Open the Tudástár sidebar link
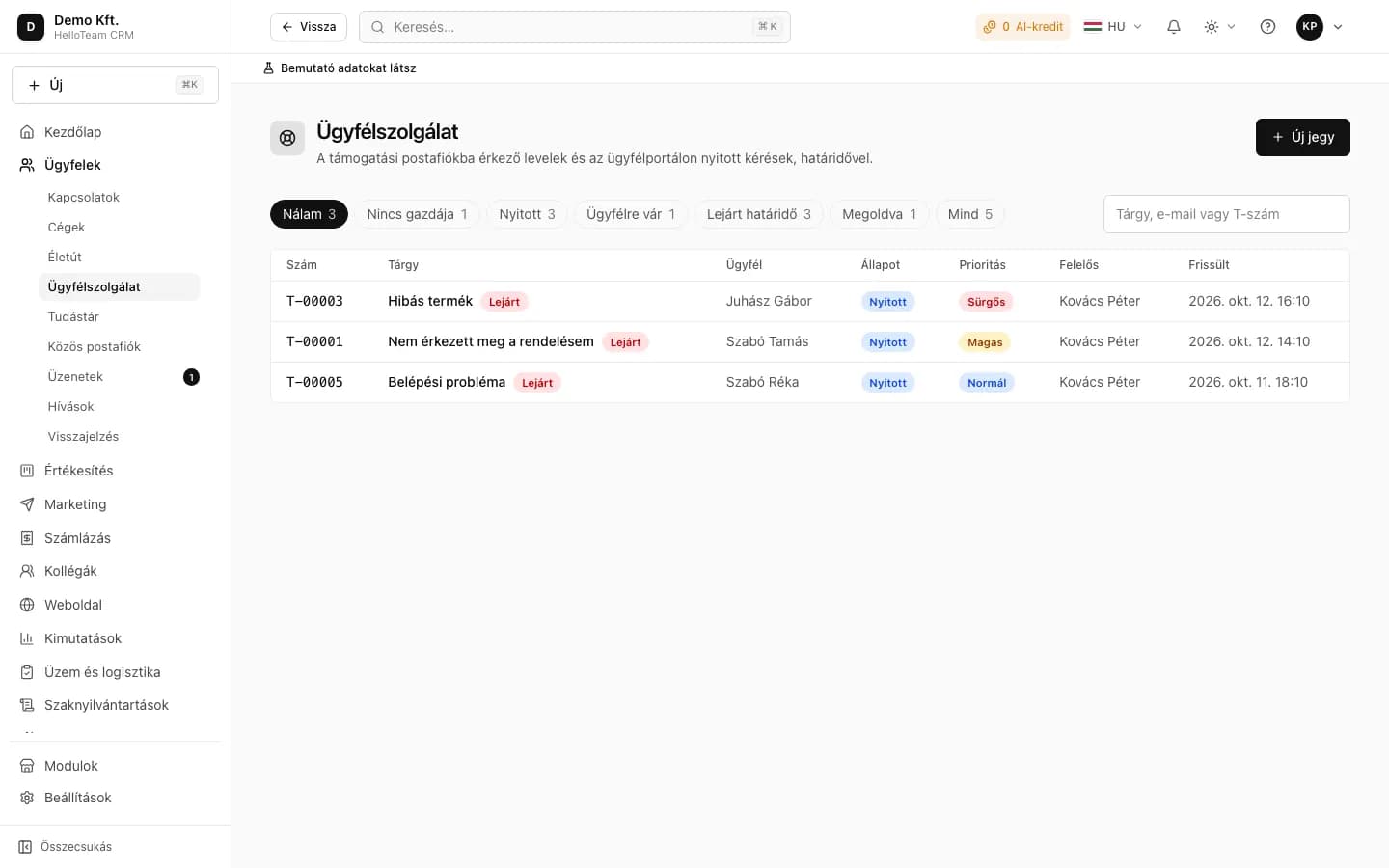The width and height of the screenshot is (1389, 868). [x=119, y=316]
